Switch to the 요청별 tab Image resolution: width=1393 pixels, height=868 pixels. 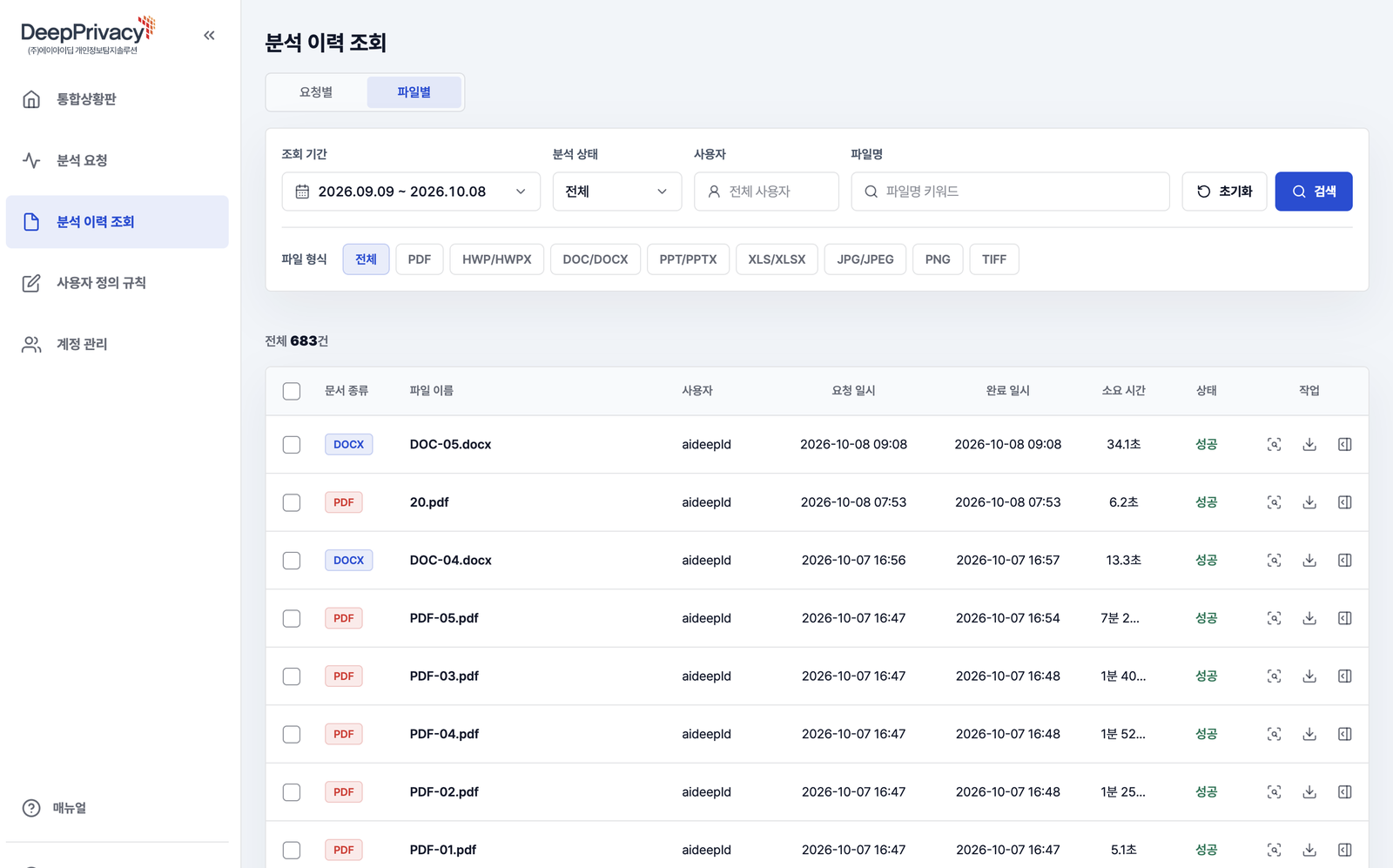tap(316, 92)
